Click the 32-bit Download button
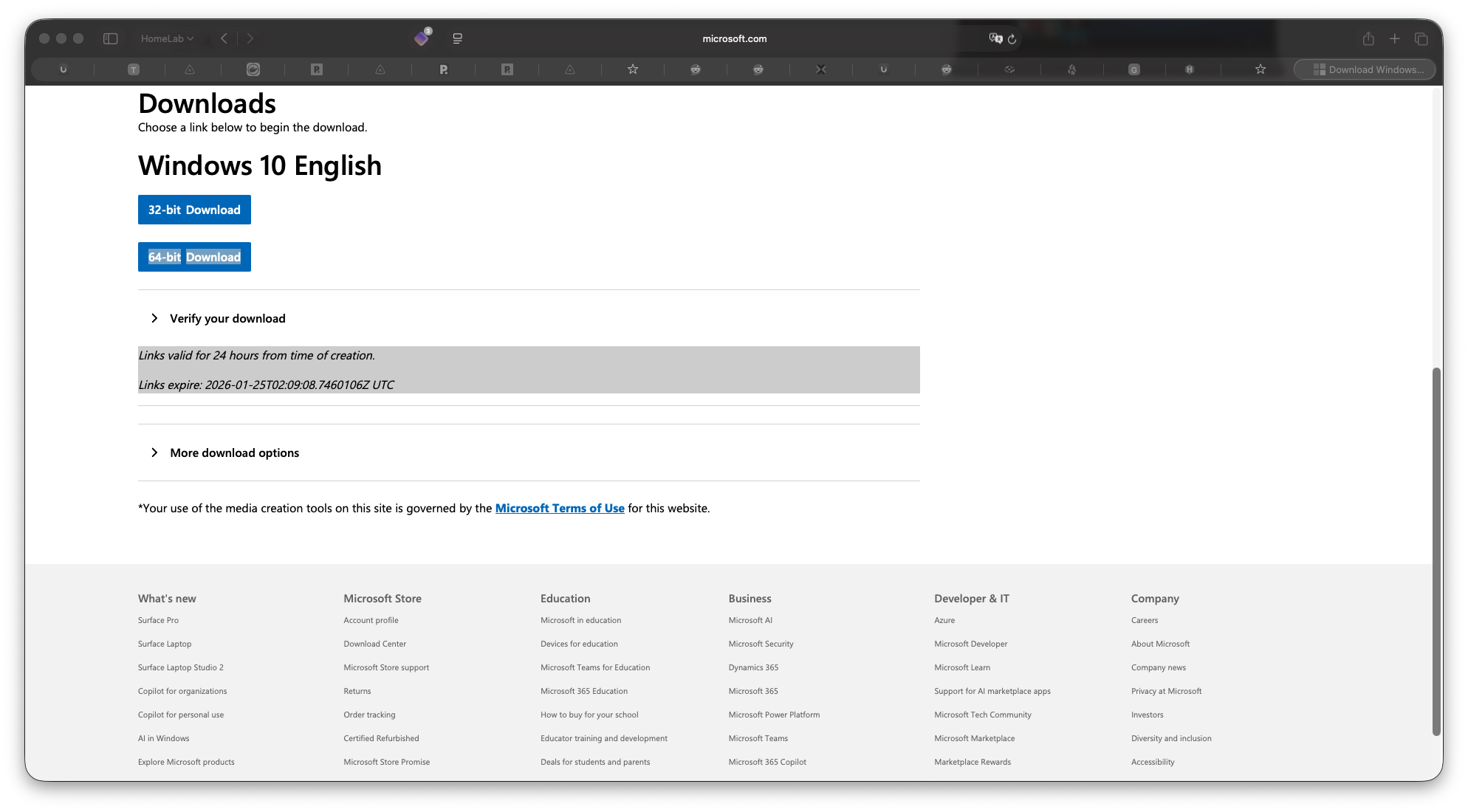 click(194, 210)
